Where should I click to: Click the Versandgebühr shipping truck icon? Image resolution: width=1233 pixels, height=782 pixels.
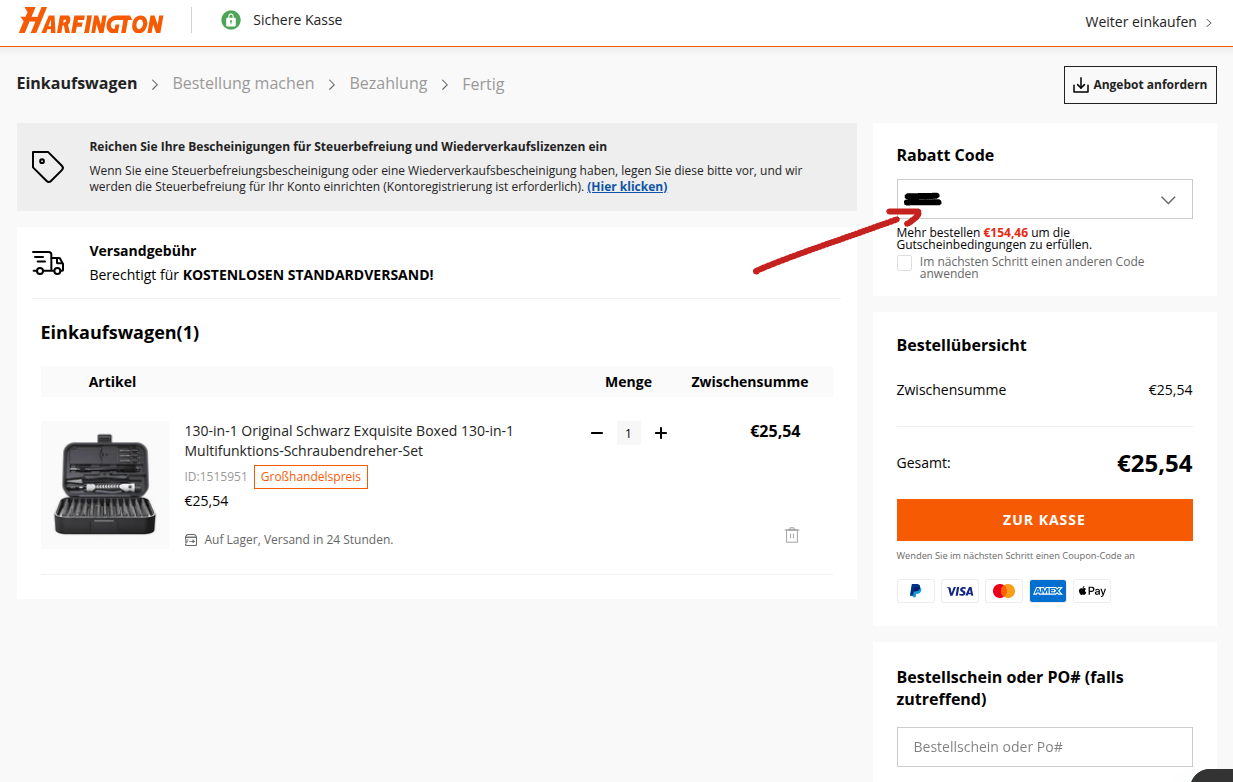[x=47, y=263]
